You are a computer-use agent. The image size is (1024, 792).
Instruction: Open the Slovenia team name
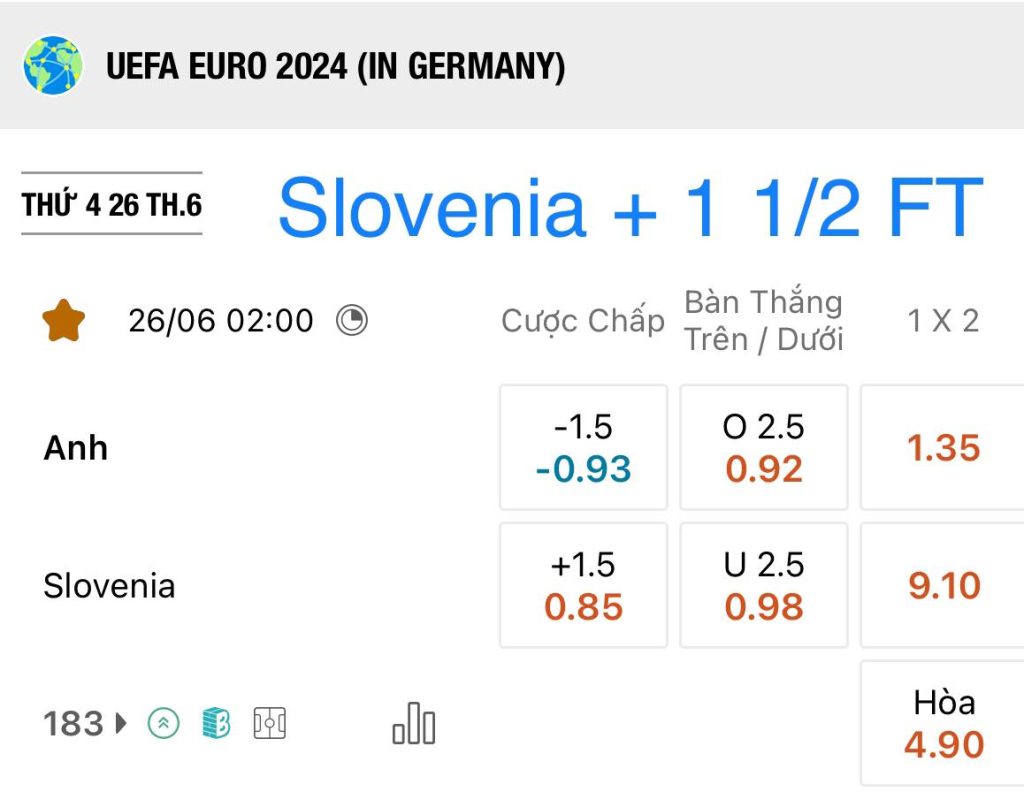point(109,586)
